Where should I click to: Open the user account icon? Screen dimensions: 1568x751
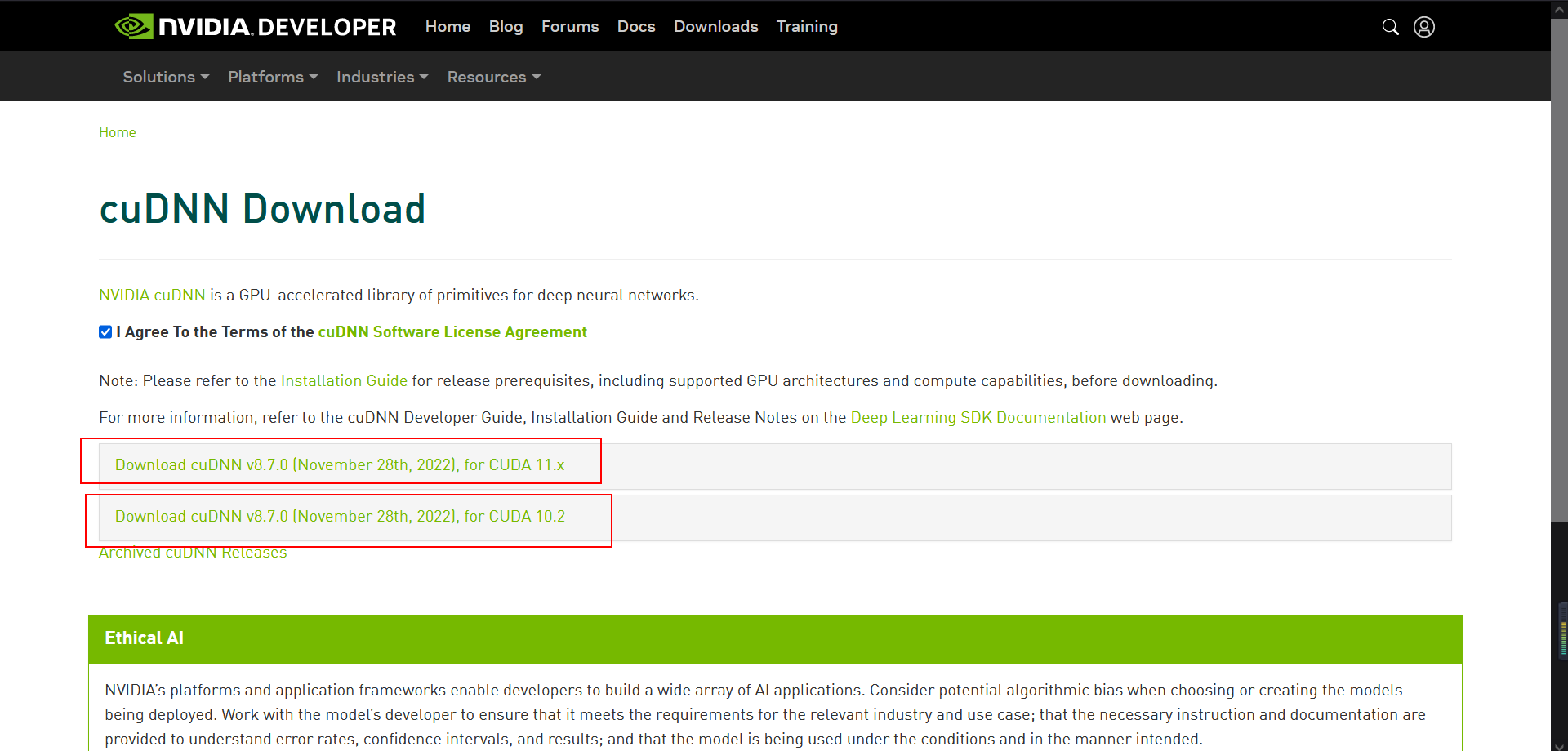pos(1424,27)
